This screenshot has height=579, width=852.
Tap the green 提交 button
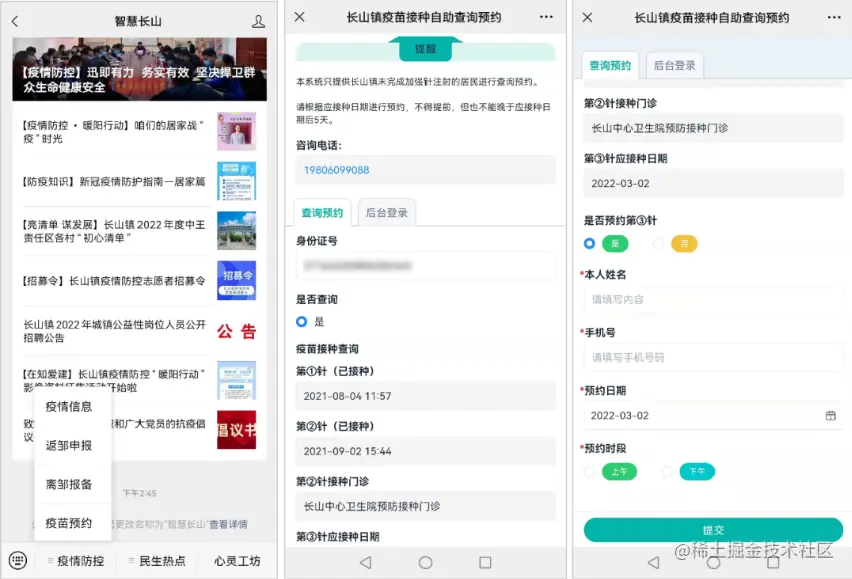(x=713, y=530)
